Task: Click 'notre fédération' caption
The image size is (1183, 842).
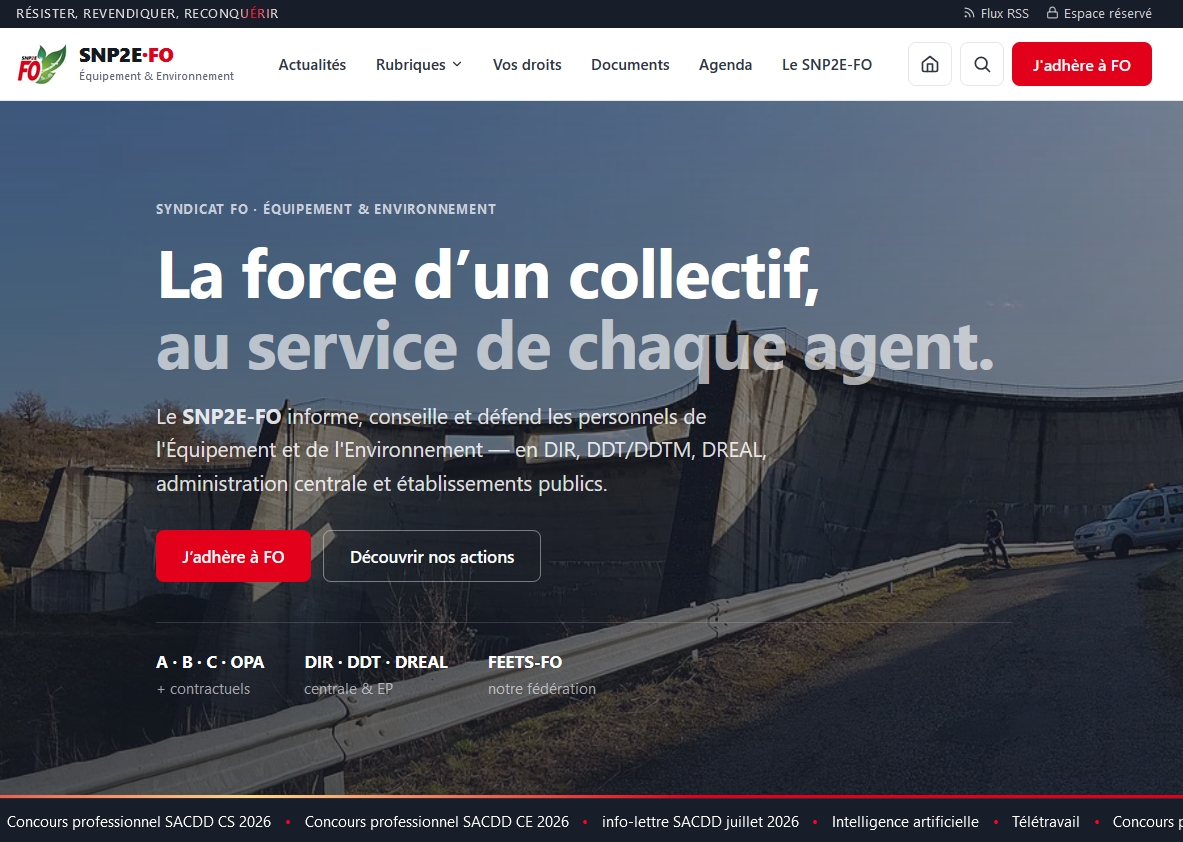Action: point(542,689)
